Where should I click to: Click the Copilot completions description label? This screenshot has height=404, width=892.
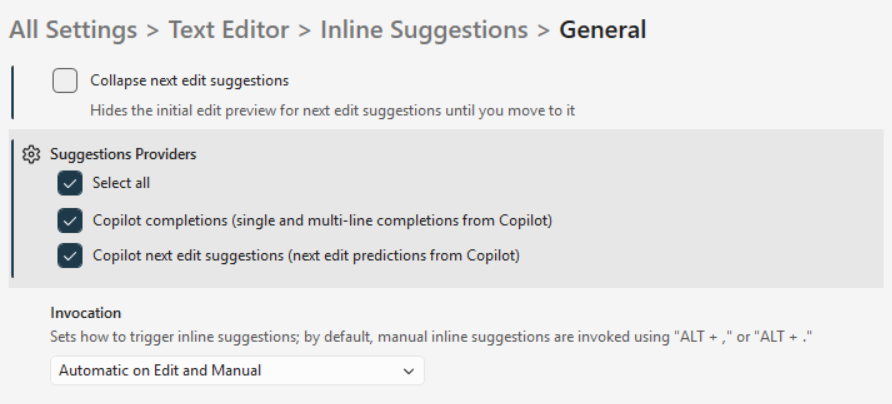click(x=322, y=220)
